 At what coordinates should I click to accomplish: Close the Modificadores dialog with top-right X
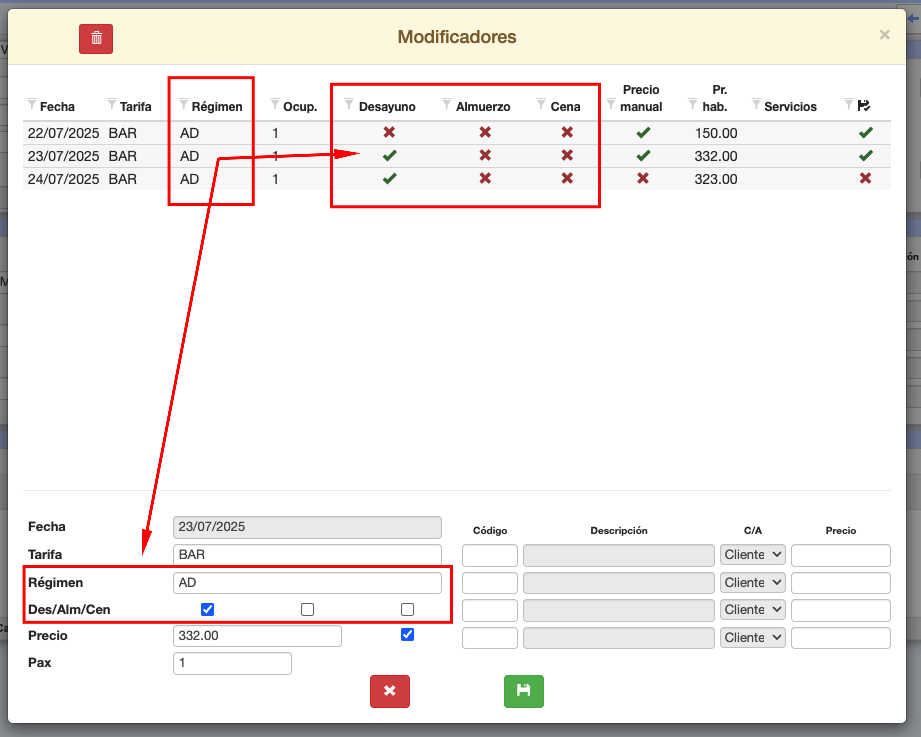(884, 35)
